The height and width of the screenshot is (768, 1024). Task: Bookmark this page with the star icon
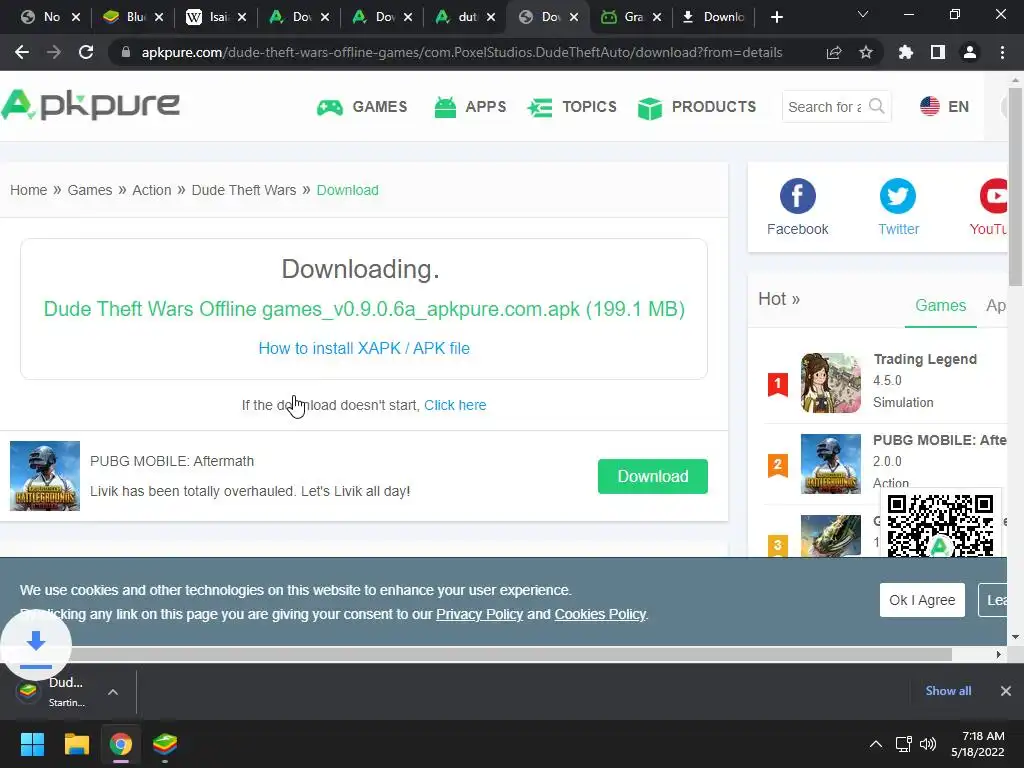[x=865, y=52]
